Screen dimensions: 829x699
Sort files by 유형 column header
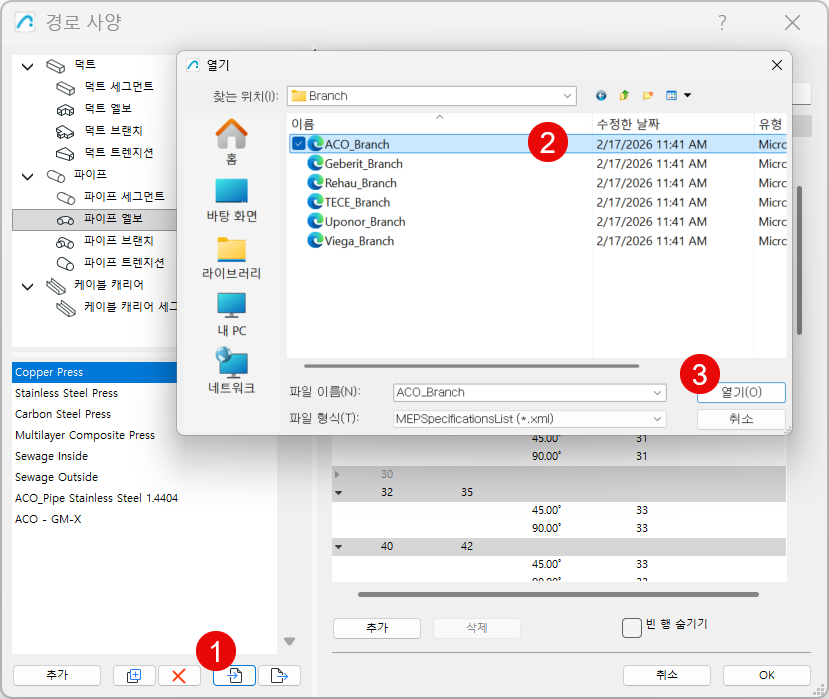(x=770, y=124)
